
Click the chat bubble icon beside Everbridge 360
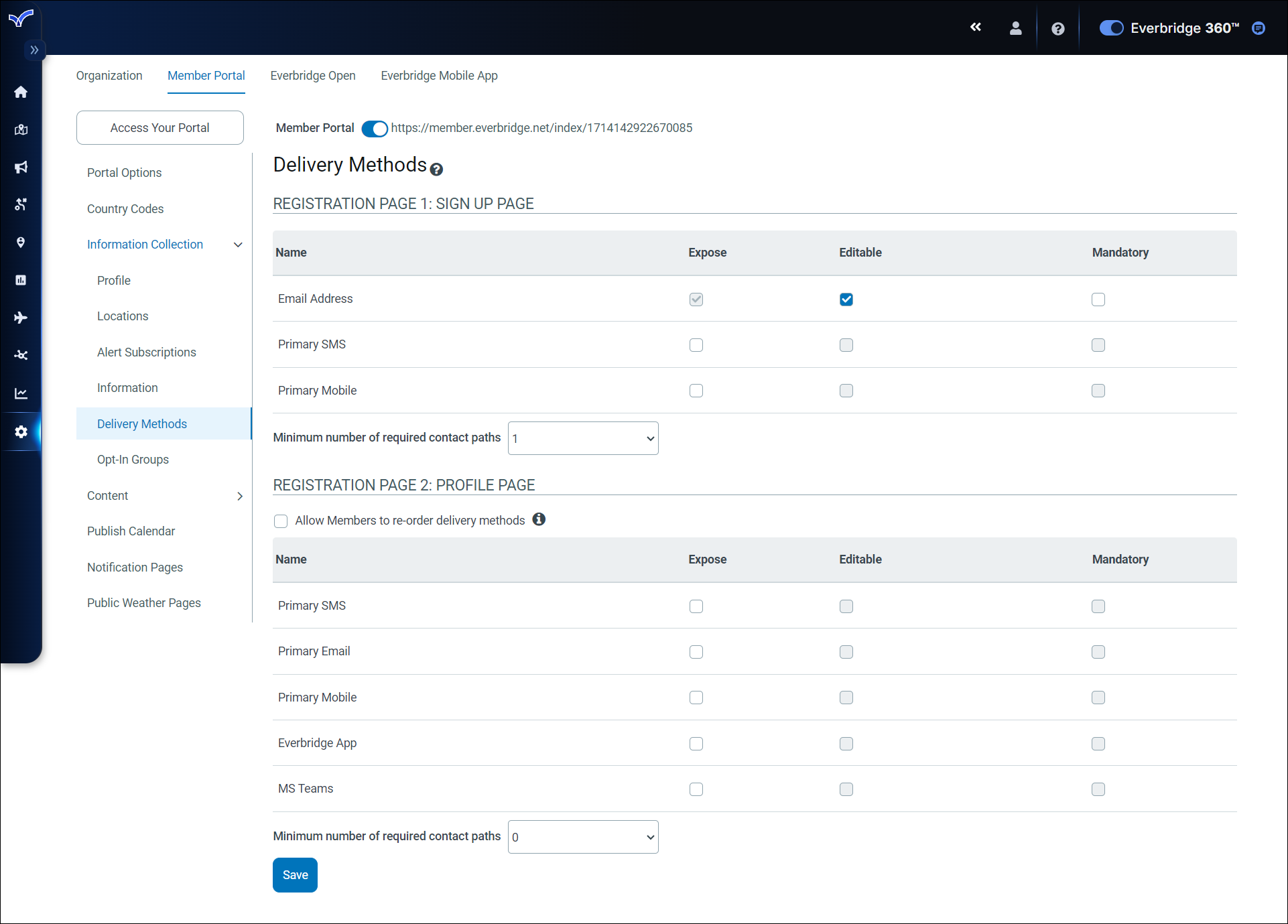click(1259, 28)
